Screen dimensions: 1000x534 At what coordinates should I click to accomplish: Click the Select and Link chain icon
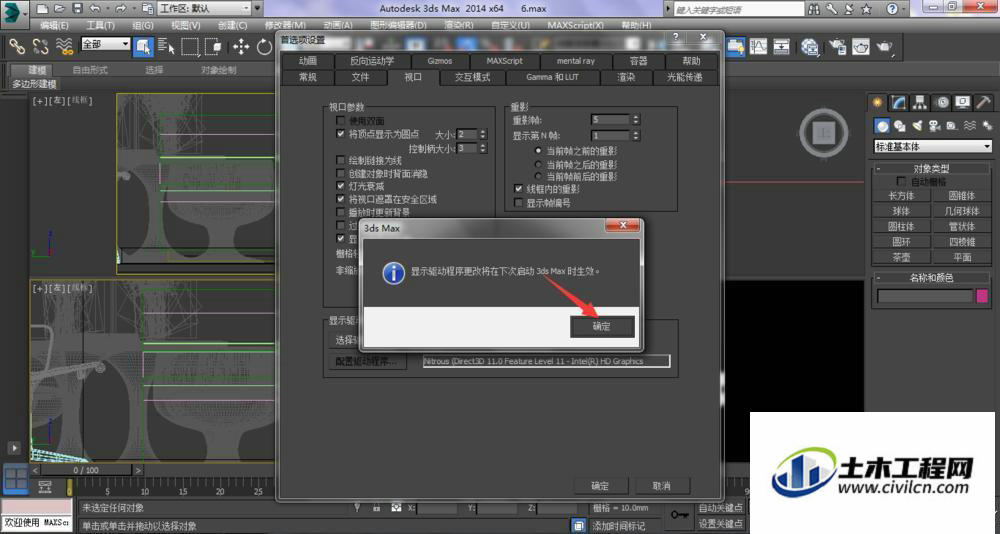coord(17,47)
